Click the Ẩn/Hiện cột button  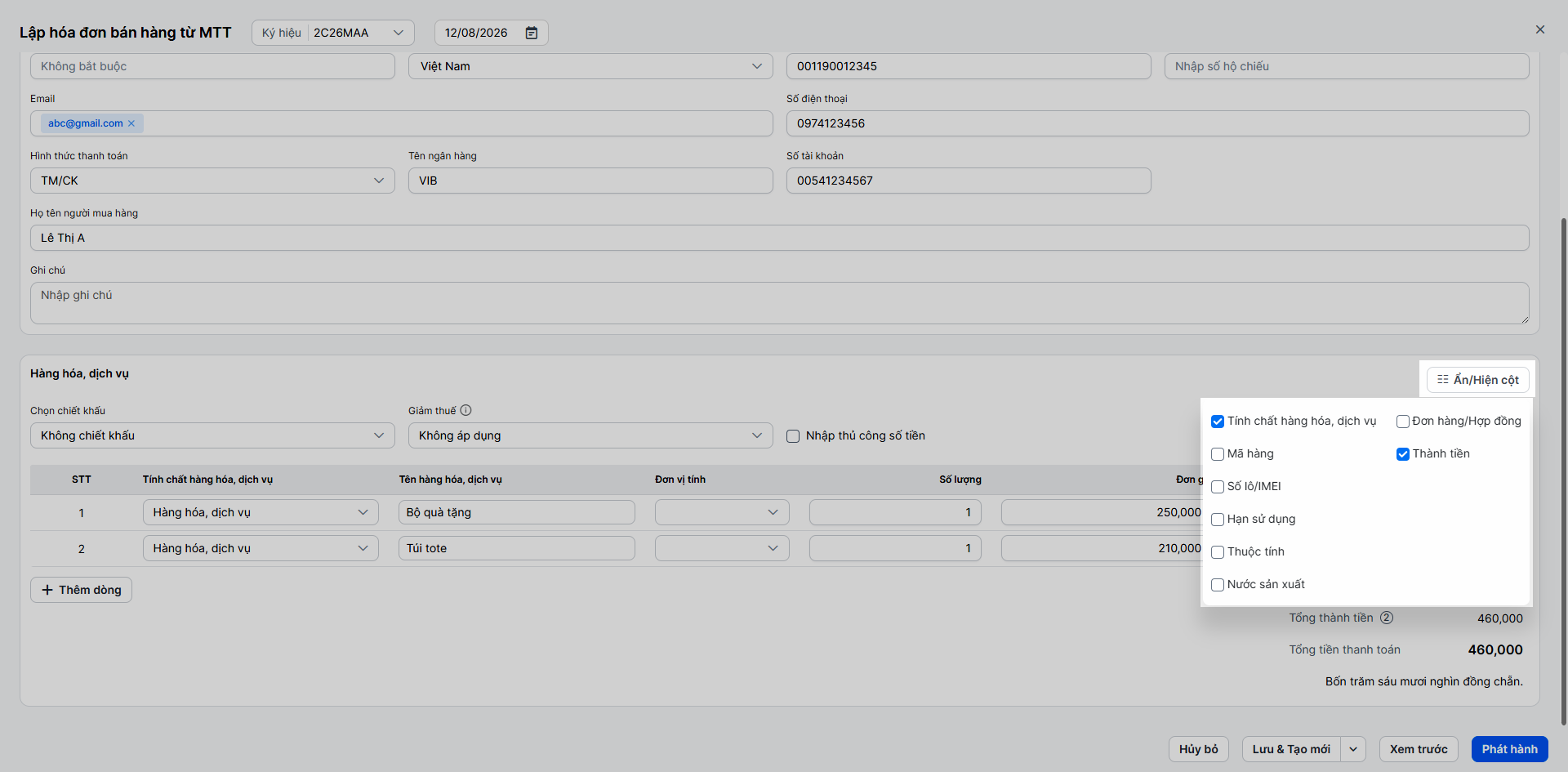pos(1478,380)
